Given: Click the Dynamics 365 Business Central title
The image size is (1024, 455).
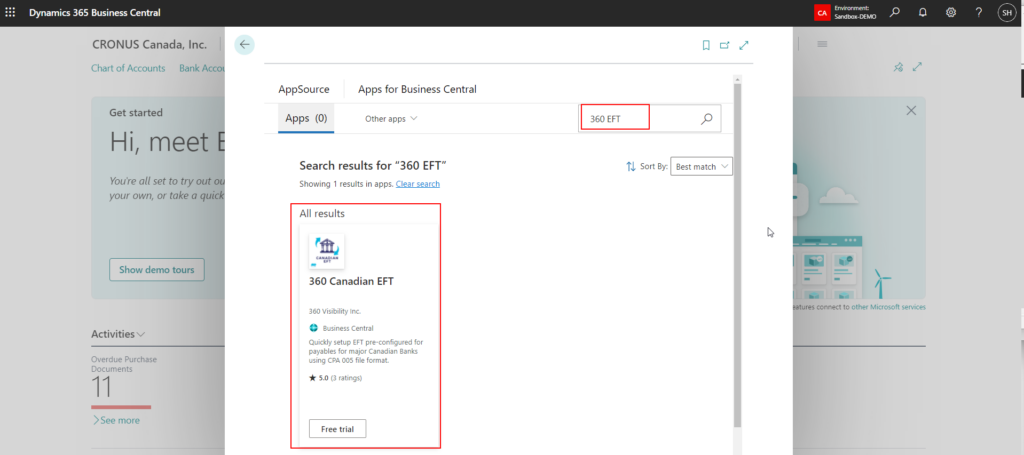Looking at the screenshot, I should point(95,12).
